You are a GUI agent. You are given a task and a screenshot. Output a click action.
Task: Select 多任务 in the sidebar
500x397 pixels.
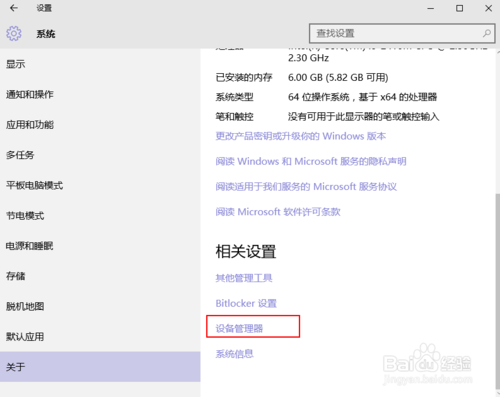click(100, 155)
